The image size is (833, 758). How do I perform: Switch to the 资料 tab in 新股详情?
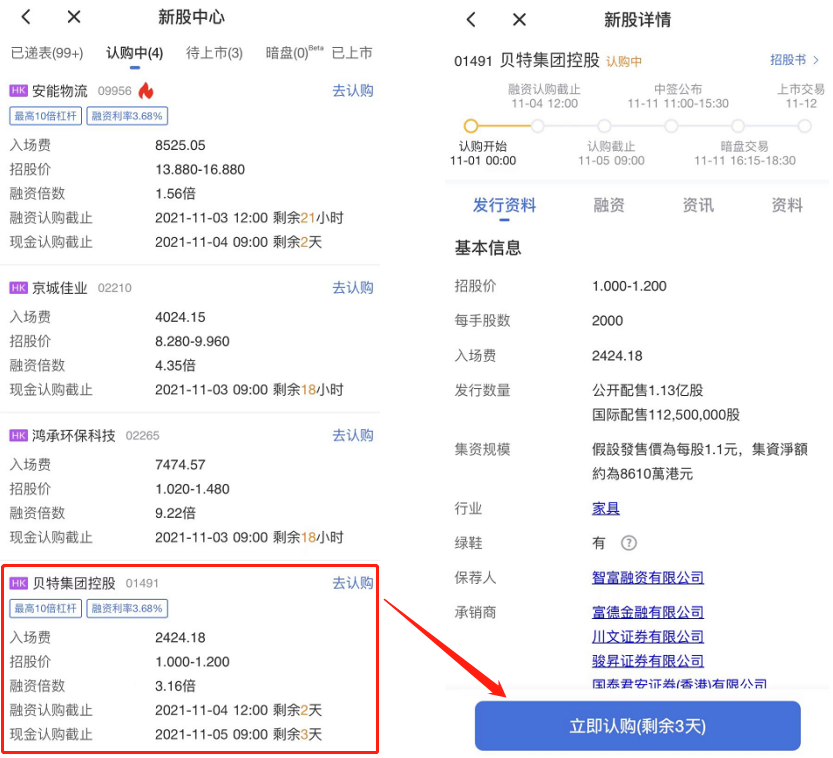coord(787,205)
